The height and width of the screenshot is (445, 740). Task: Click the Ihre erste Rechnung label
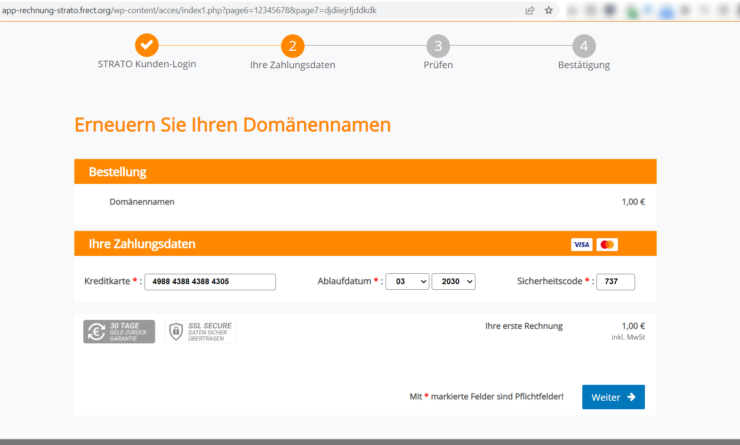pyautogui.click(x=524, y=326)
